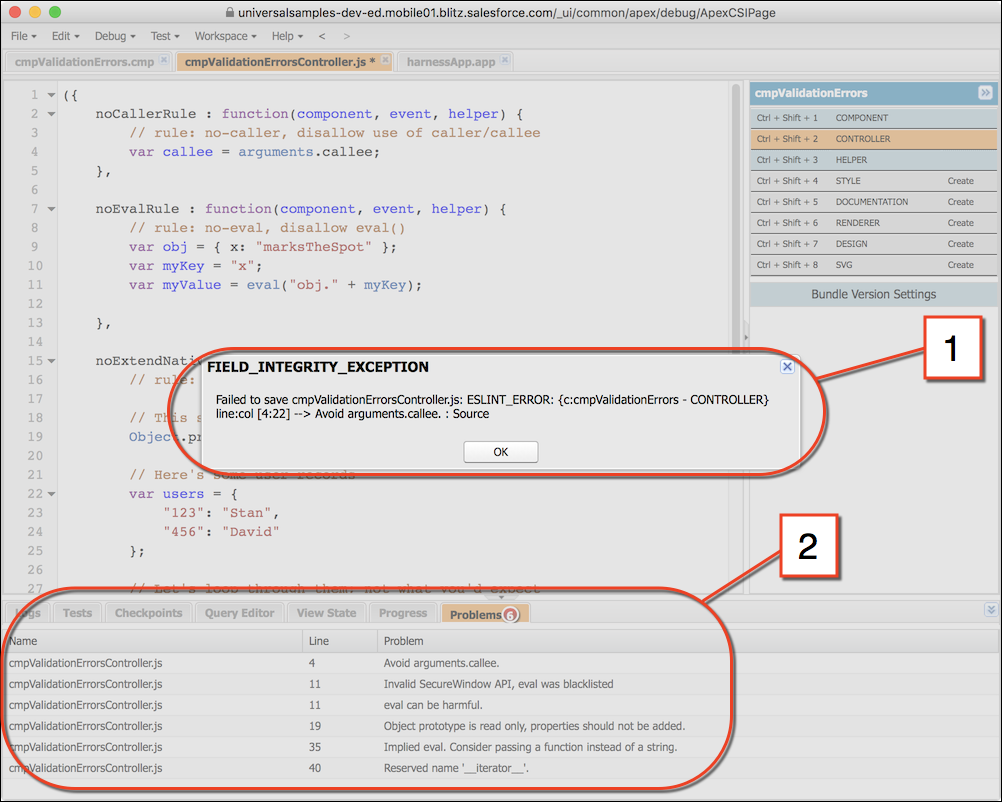
Task: Click OK in the error dialog
Action: (x=500, y=452)
